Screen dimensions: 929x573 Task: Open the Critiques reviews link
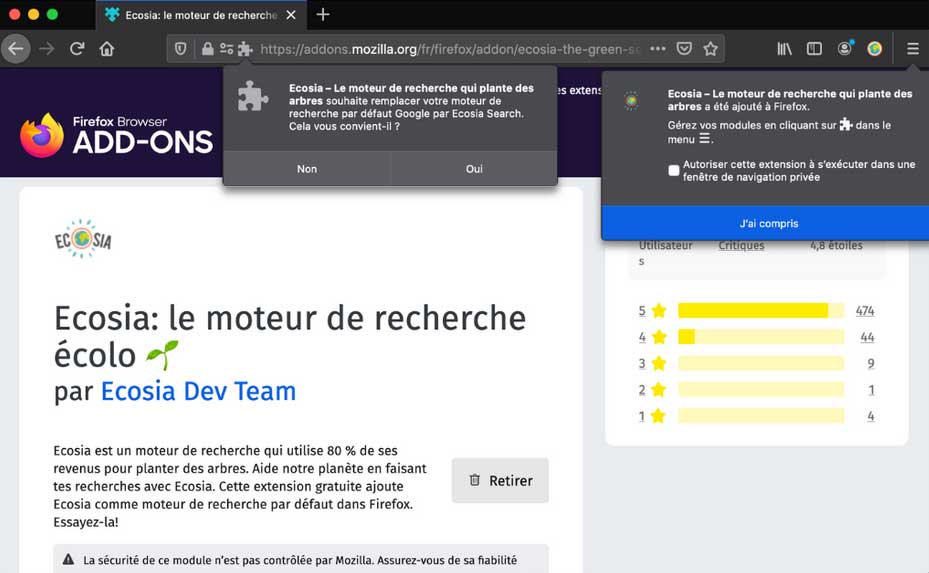[x=741, y=245]
